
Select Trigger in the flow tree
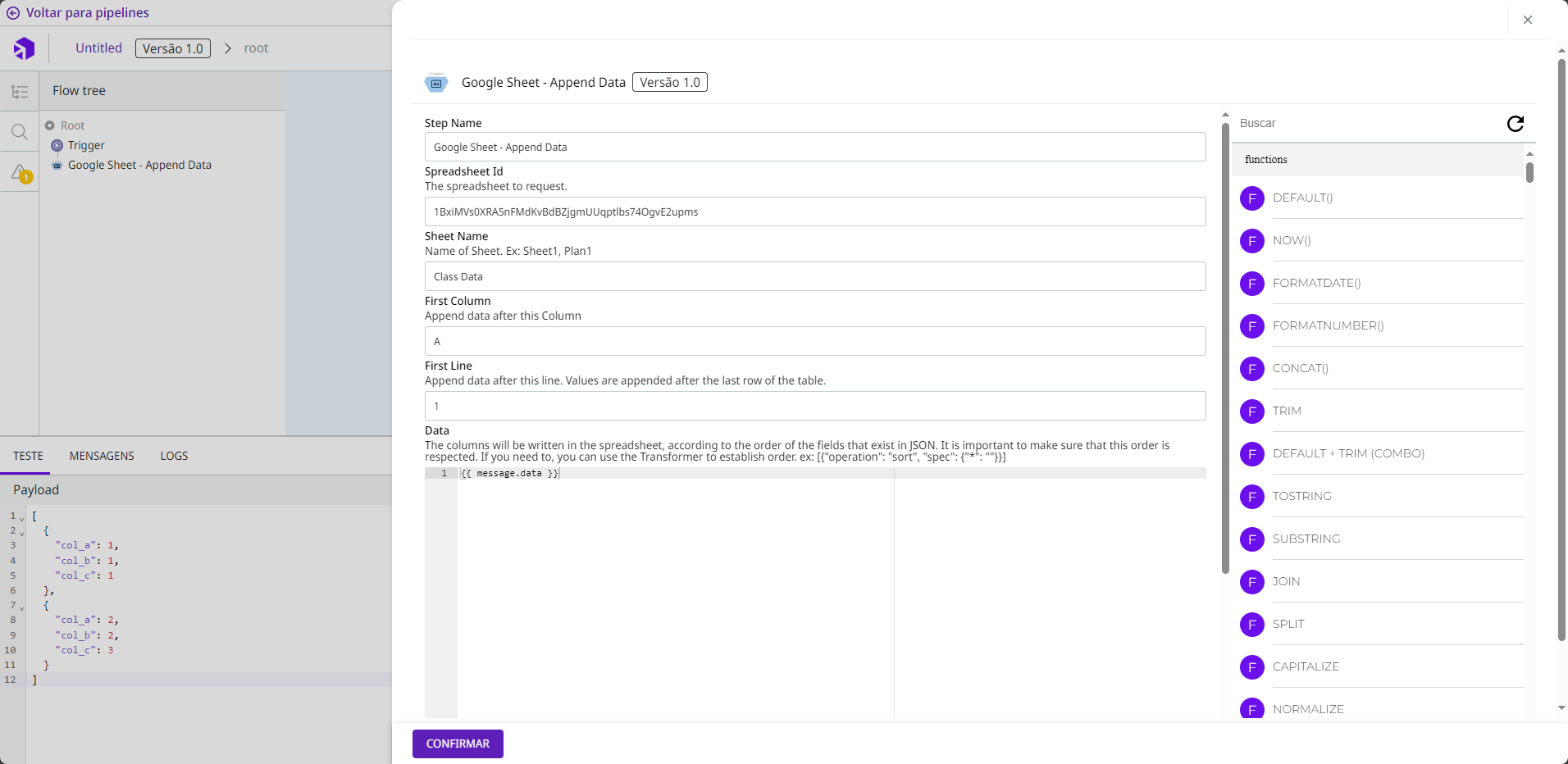click(x=86, y=145)
